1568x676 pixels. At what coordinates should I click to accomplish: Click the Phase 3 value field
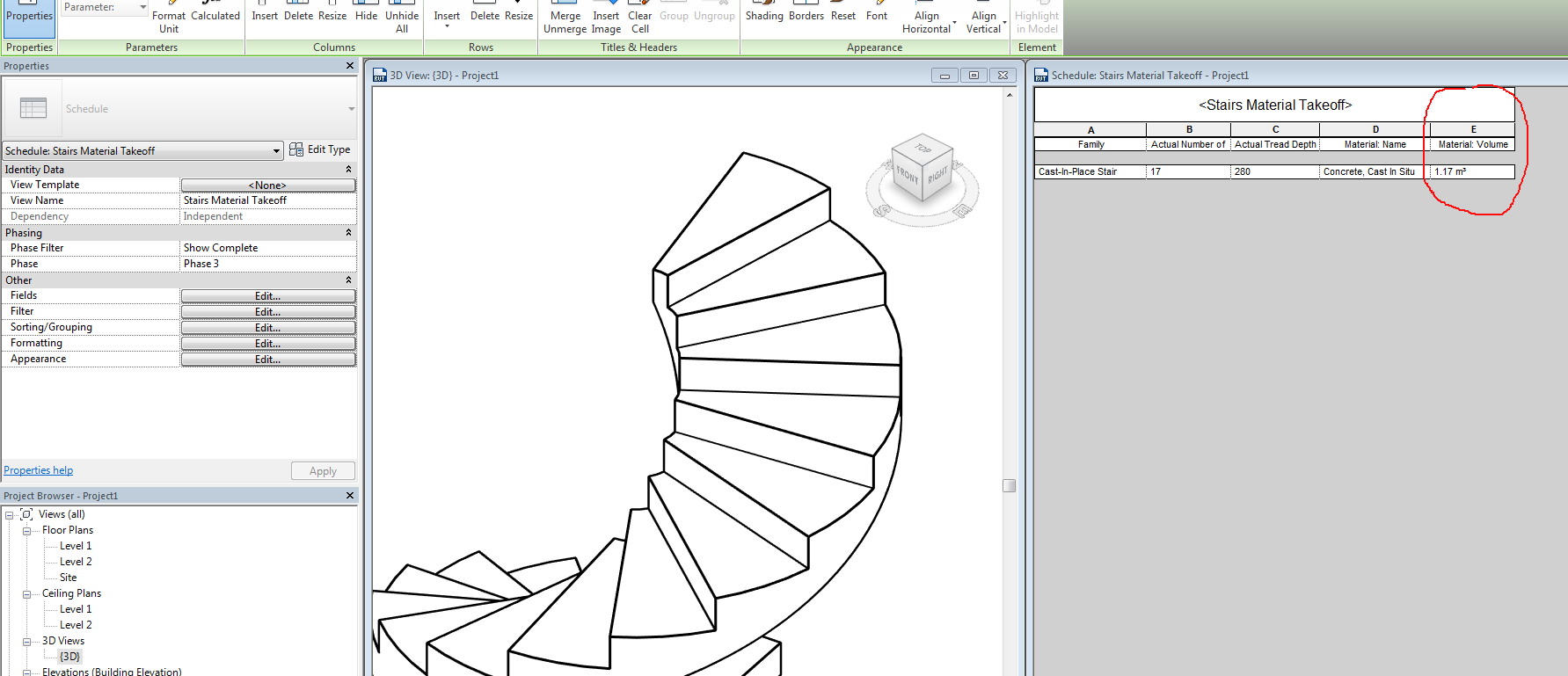point(268,264)
